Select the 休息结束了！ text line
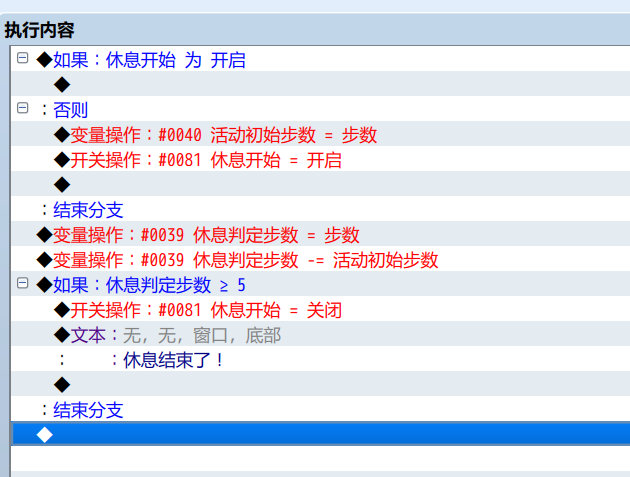Viewport: 630px width, 477px height. [x=320, y=359]
